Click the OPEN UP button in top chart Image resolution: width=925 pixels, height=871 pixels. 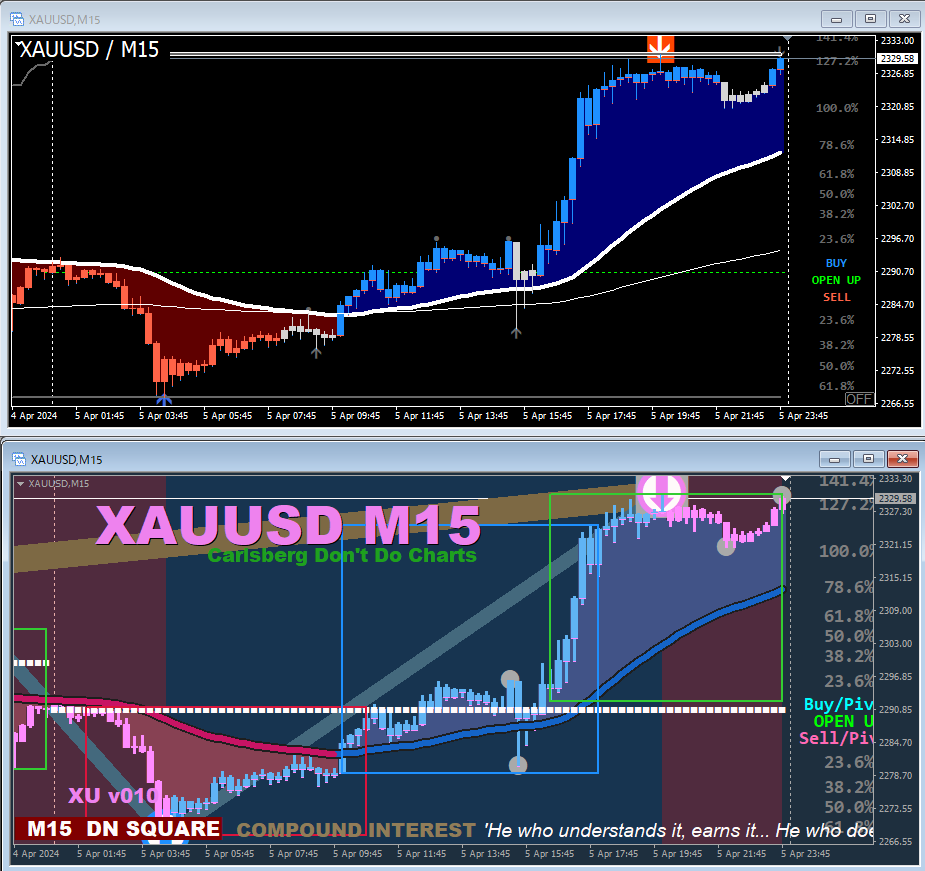tap(836, 280)
